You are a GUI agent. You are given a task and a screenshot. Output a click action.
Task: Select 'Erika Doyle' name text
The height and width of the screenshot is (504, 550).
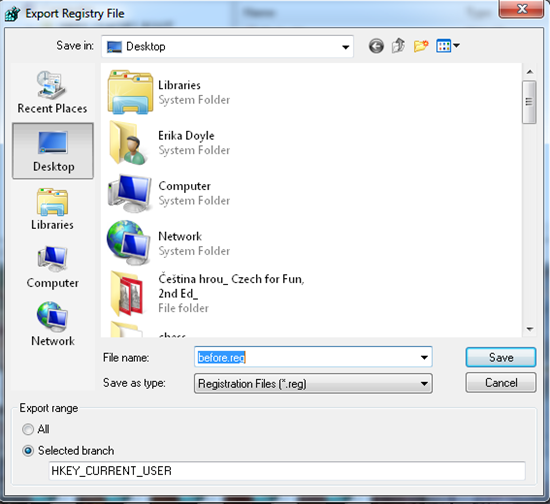click(x=186, y=136)
